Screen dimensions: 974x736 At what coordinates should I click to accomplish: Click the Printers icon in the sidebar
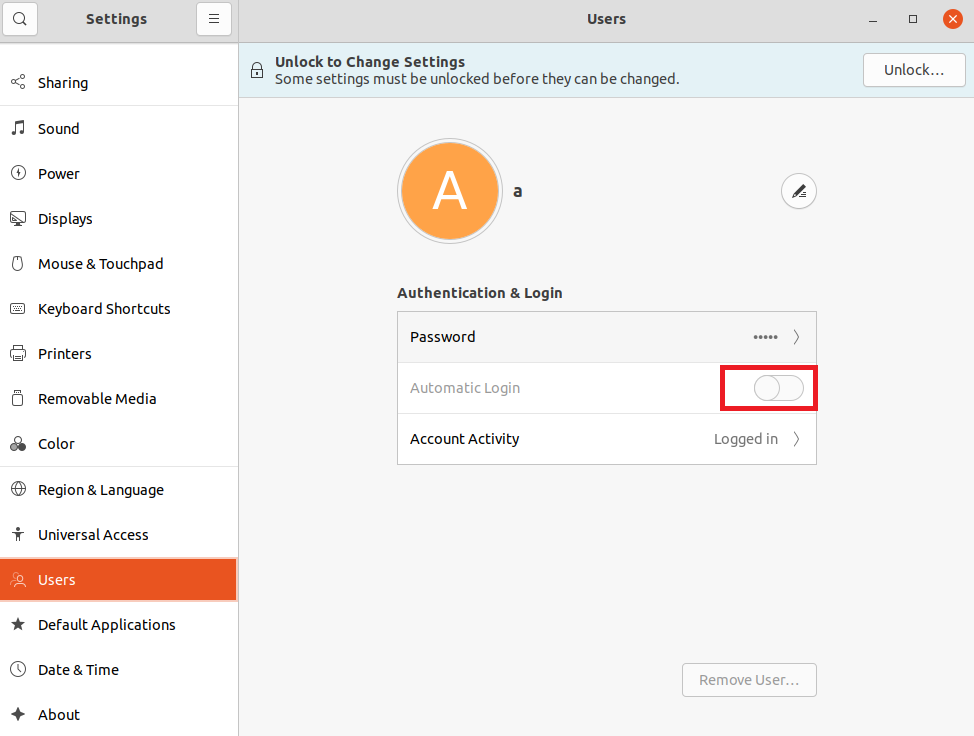tap(17, 353)
